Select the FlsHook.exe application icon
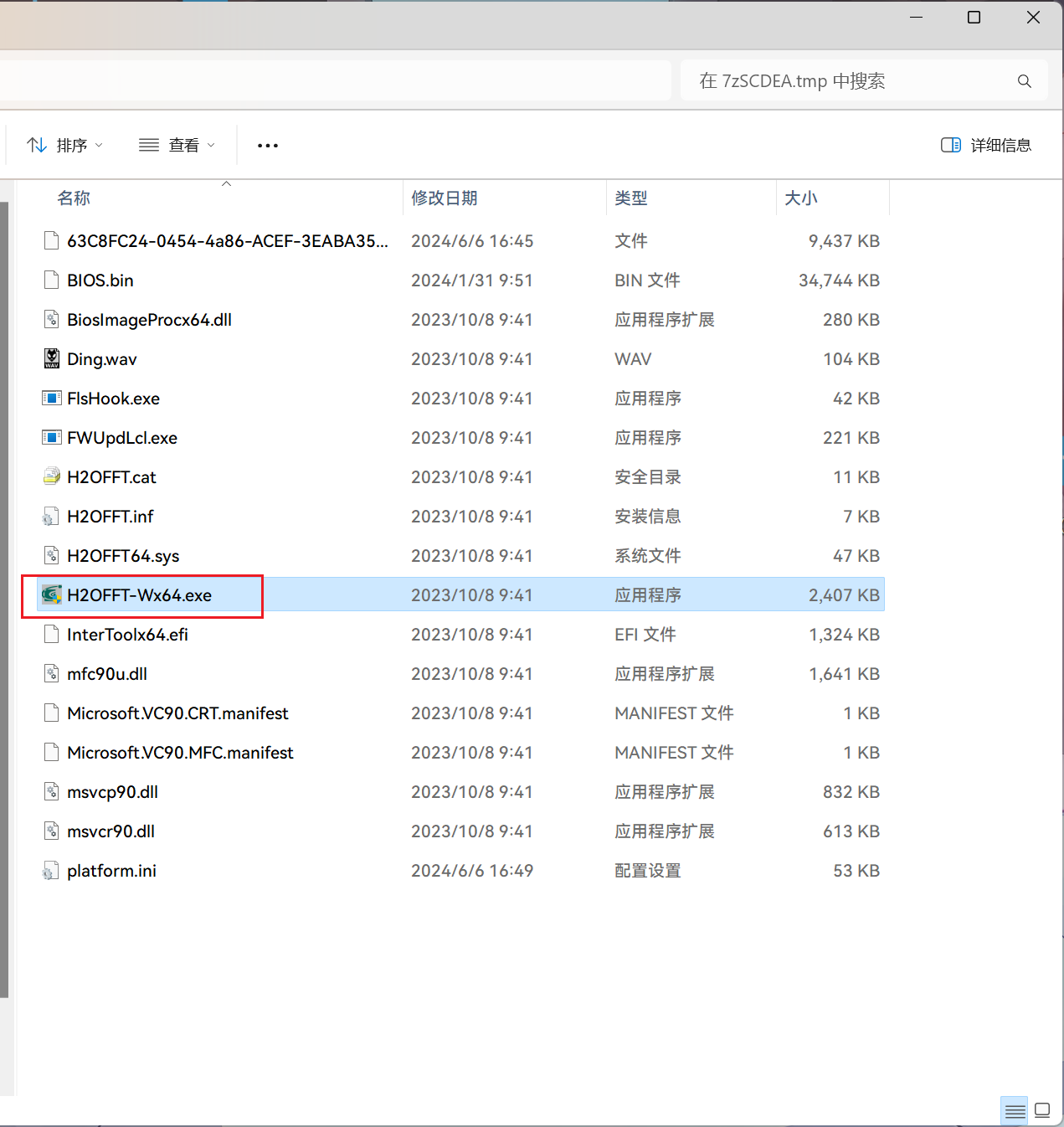The width and height of the screenshot is (1064, 1127). coord(52,399)
